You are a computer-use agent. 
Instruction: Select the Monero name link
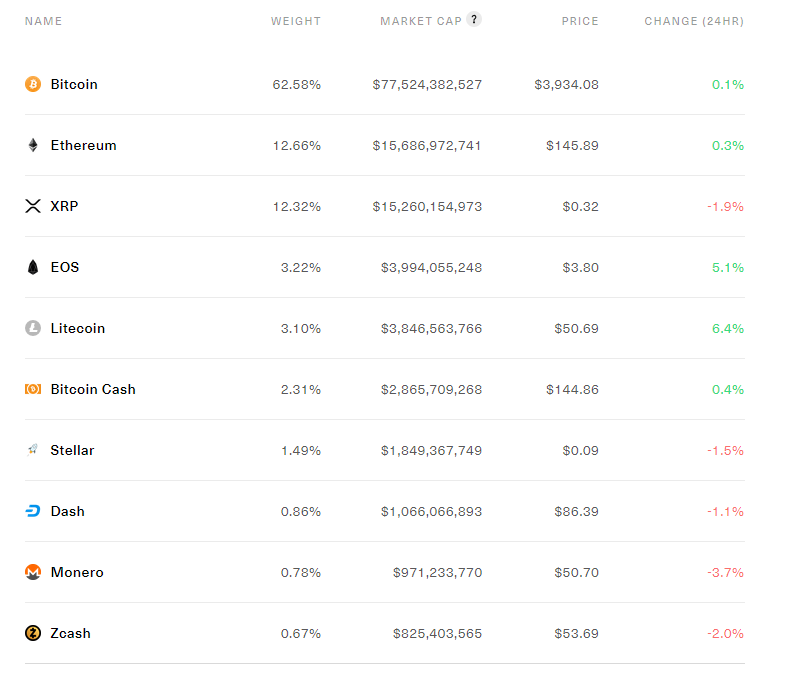tap(77, 573)
